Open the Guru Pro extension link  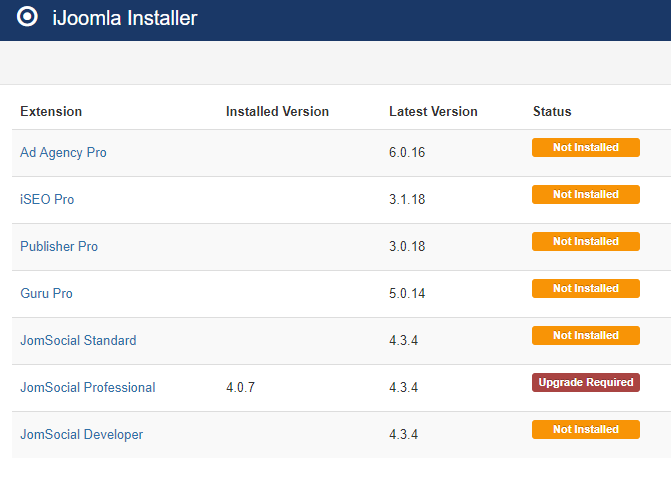46,293
